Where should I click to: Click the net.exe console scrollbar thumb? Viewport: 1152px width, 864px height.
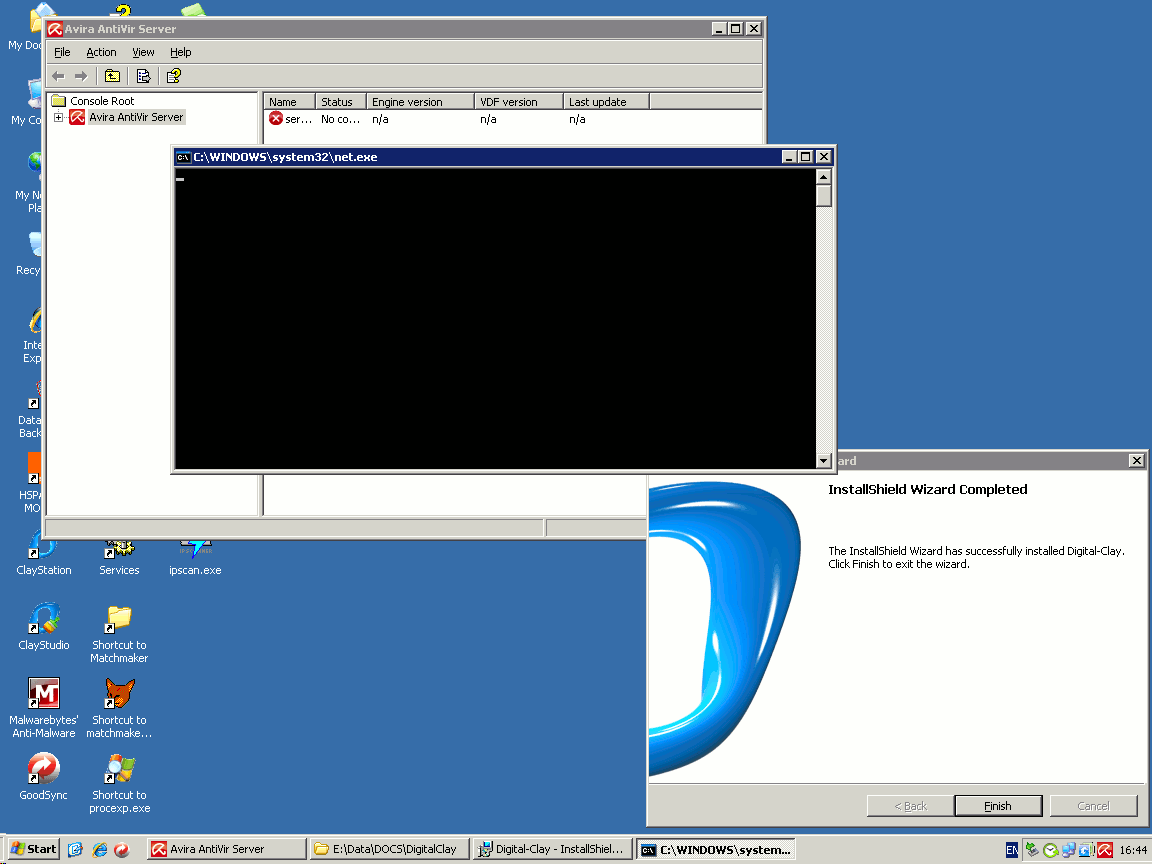[824, 196]
